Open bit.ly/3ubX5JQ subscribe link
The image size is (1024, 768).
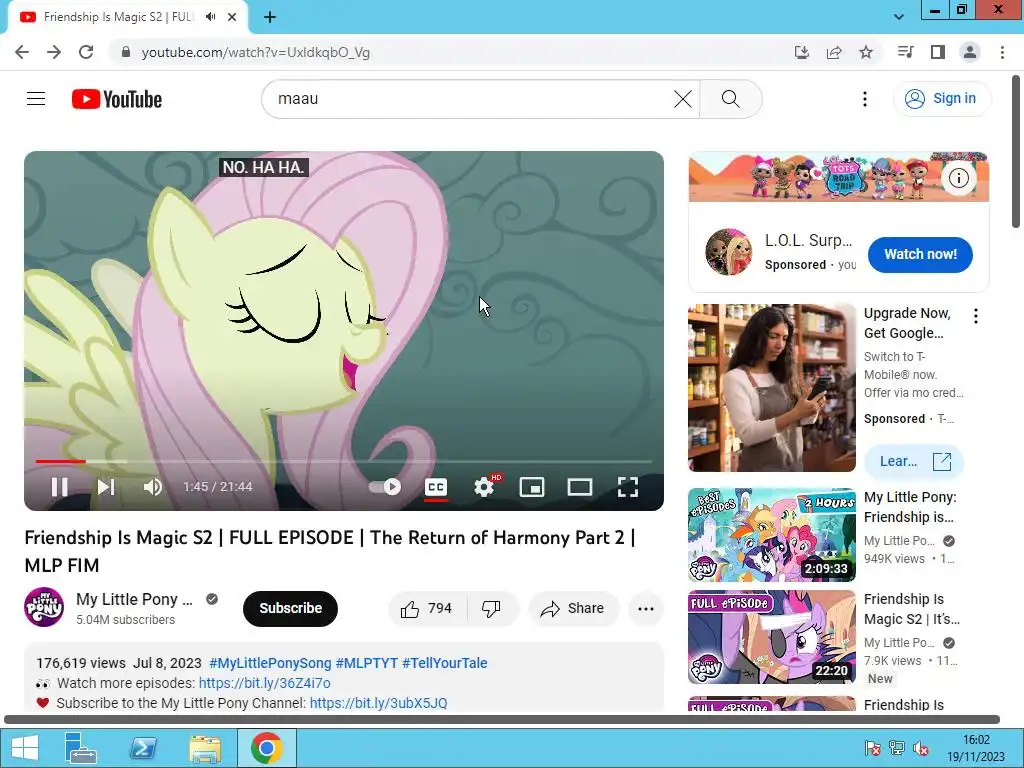378,703
